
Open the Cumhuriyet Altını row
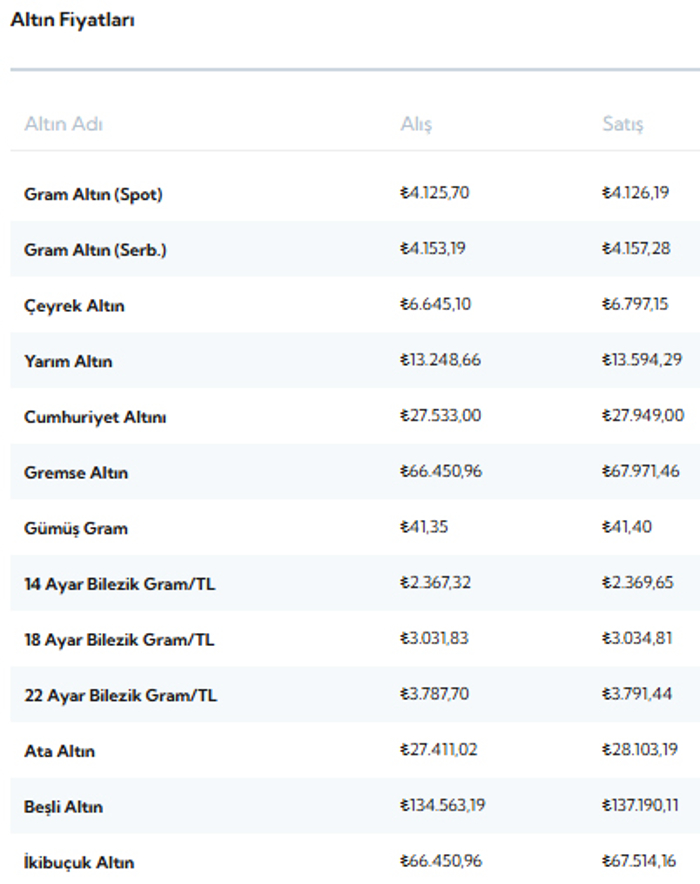[x=355, y=416]
